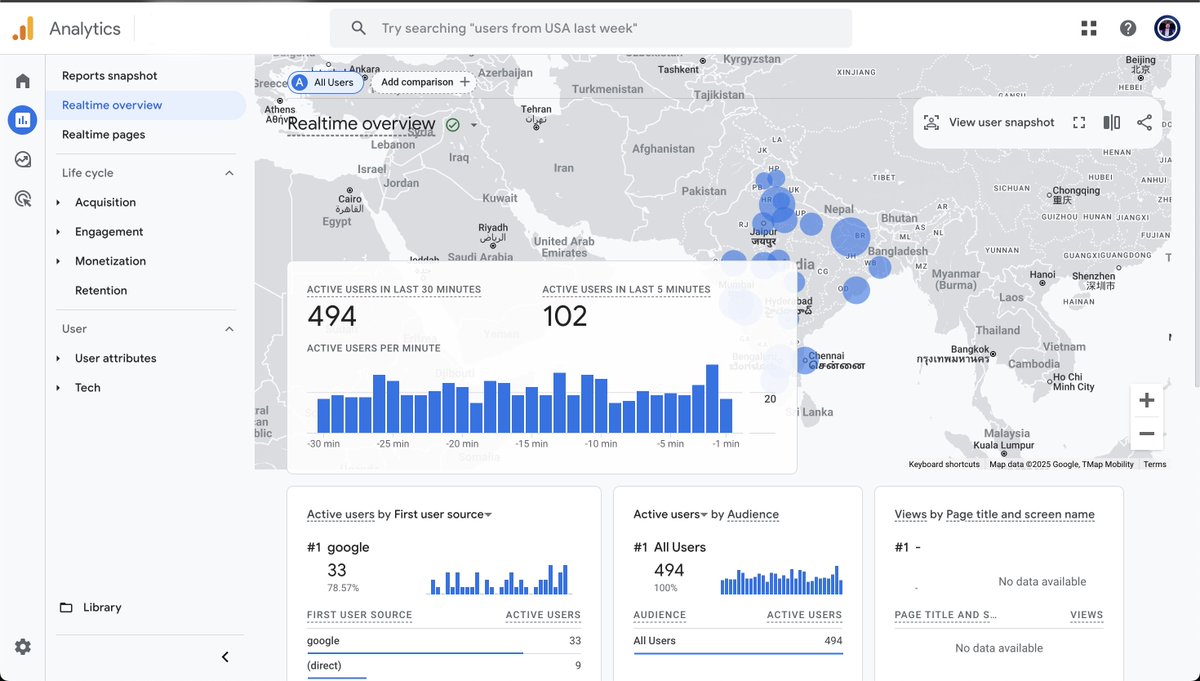Screen dimensions: 1200x681
Task: Click the -1 min bar in per-minute chart
Action: point(726,415)
